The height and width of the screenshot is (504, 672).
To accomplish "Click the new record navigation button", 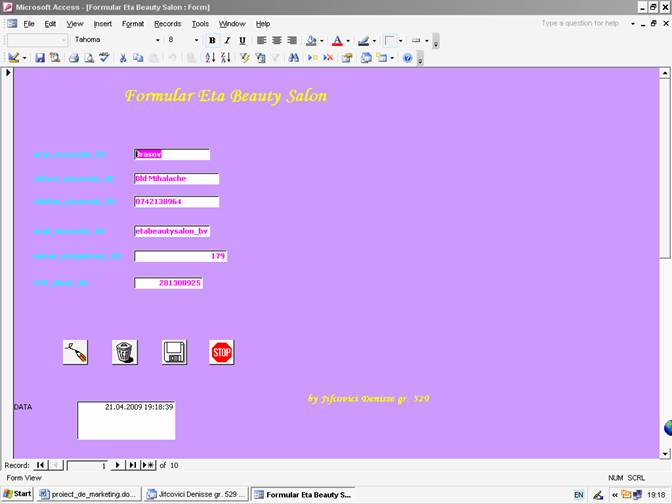I will pos(148,465).
